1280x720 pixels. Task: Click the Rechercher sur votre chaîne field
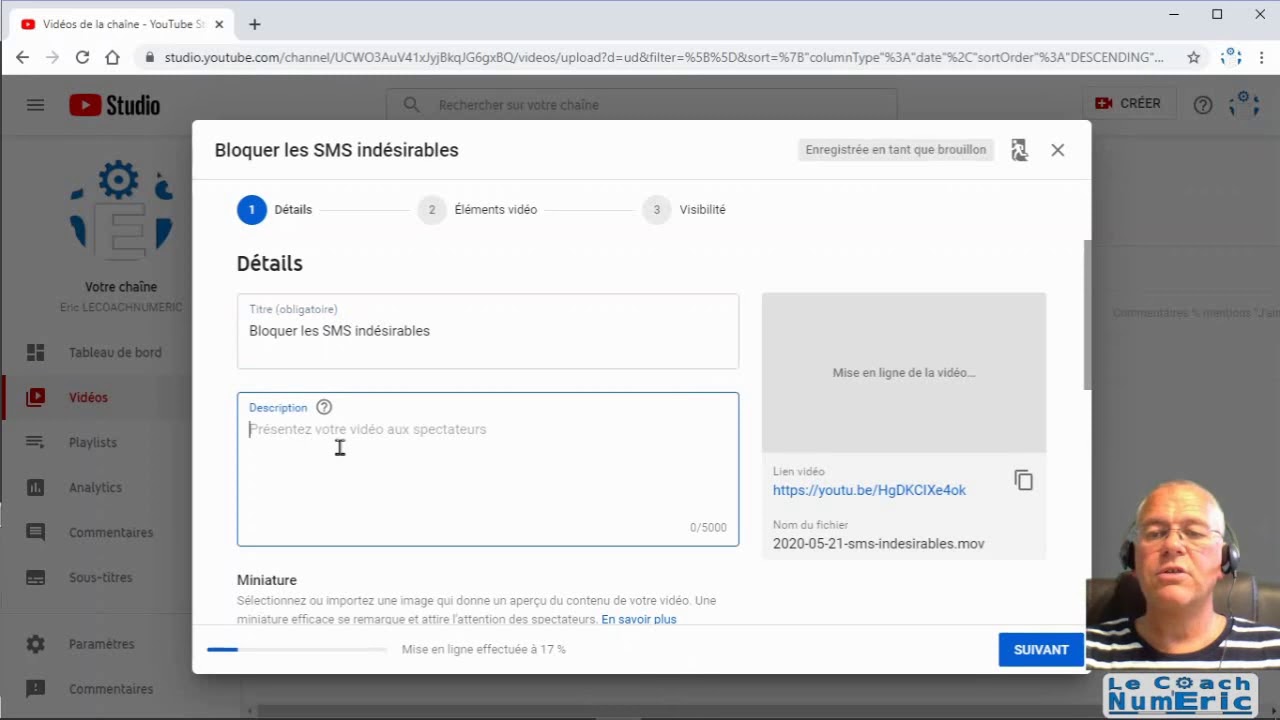(642, 104)
